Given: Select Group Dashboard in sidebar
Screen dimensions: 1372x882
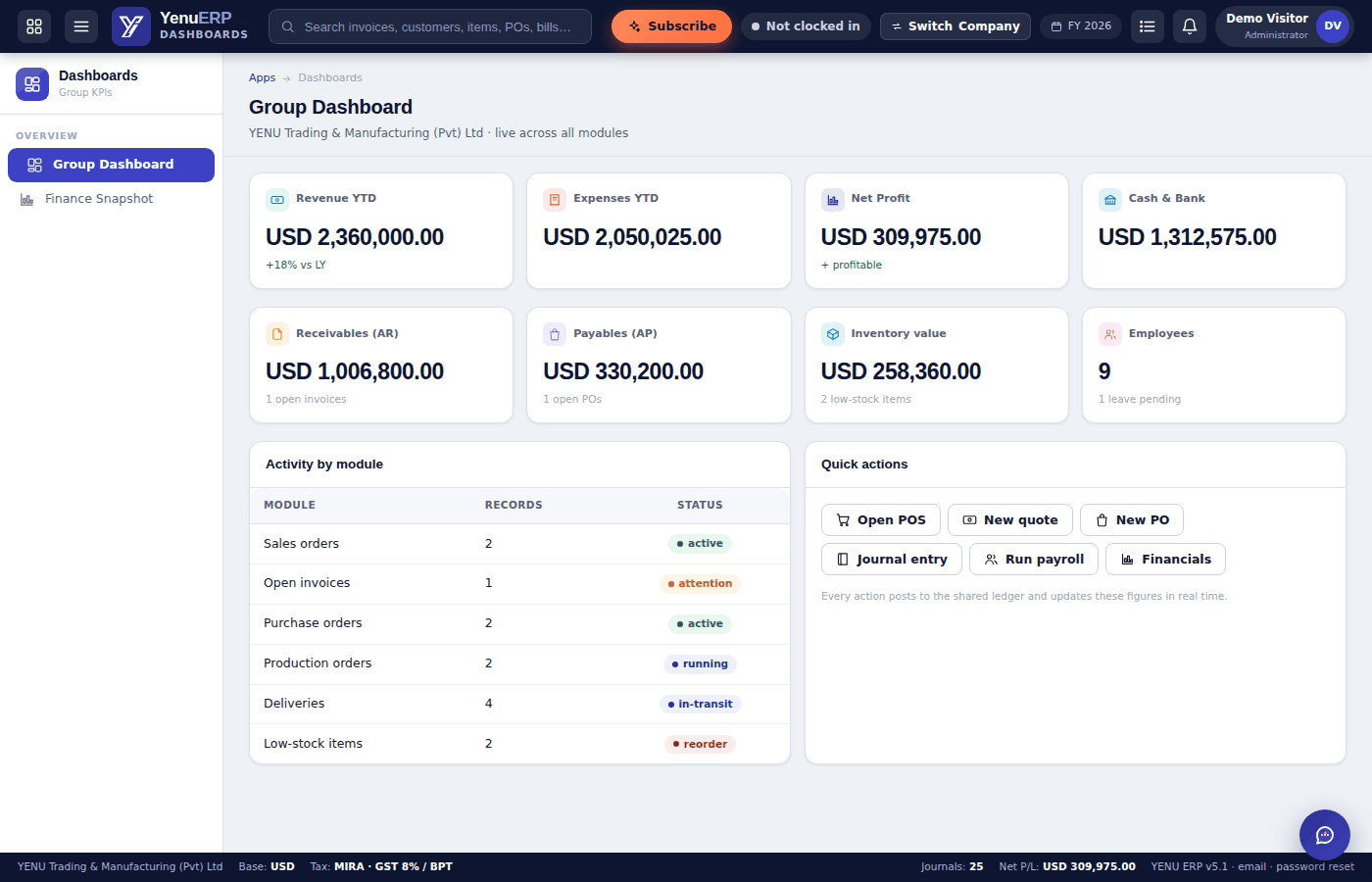Looking at the screenshot, I should (x=111, y=165).
